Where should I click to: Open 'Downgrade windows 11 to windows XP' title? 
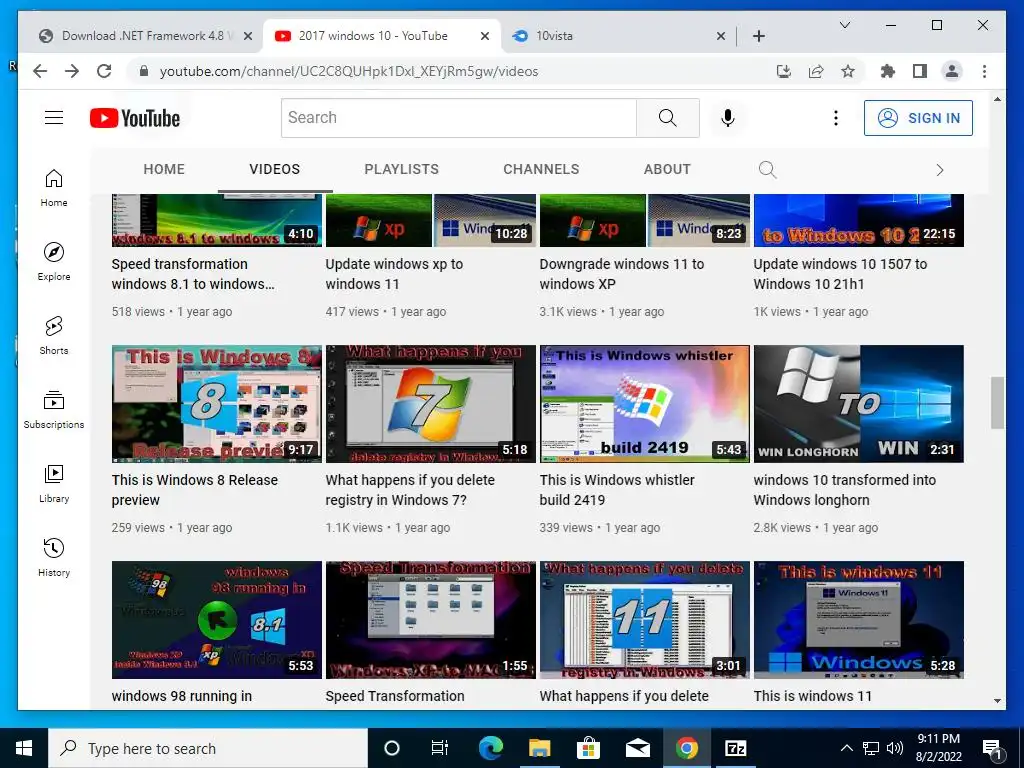[x=622, y=274]
